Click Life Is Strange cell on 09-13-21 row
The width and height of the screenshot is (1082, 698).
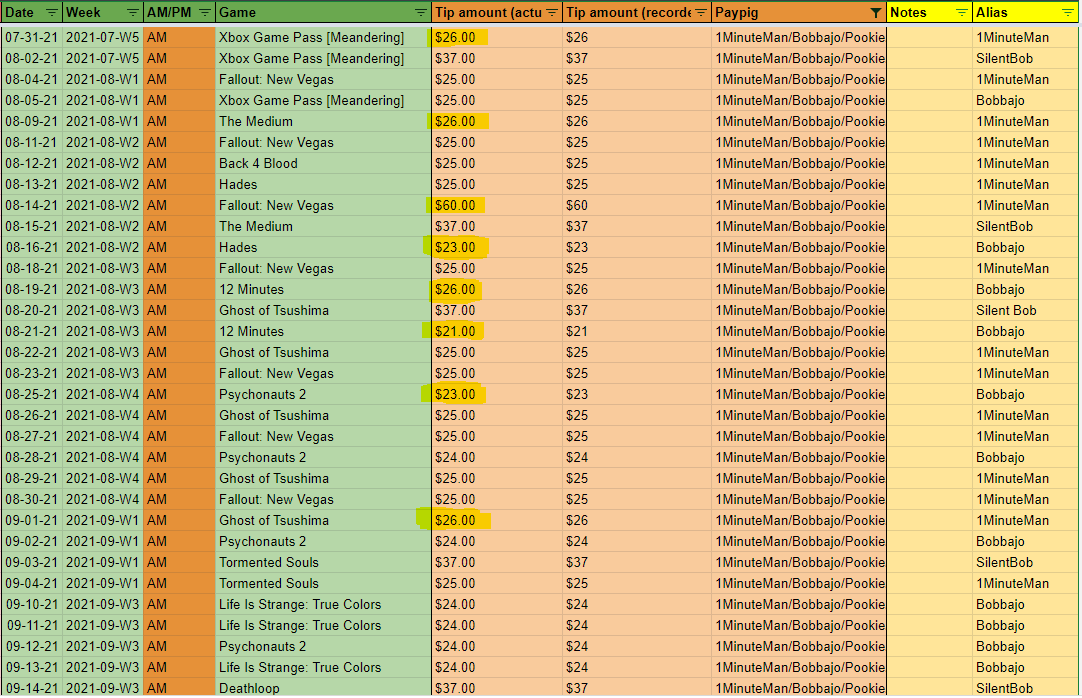click(x=323, y=668)
